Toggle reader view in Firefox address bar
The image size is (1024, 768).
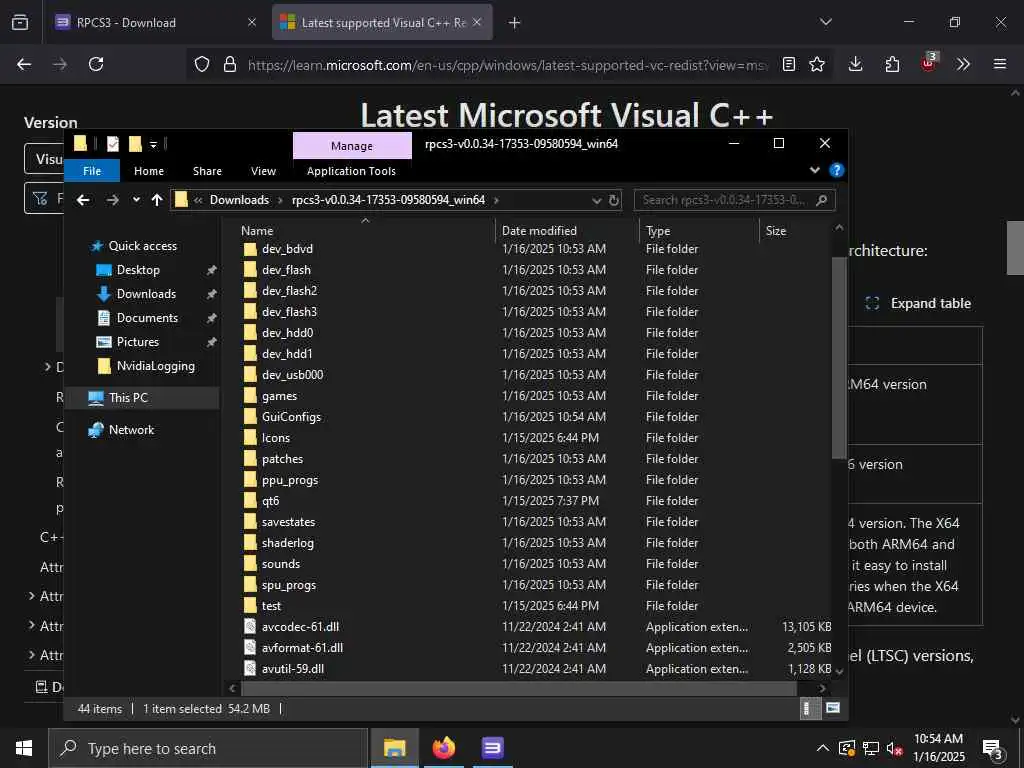[789, 64]
